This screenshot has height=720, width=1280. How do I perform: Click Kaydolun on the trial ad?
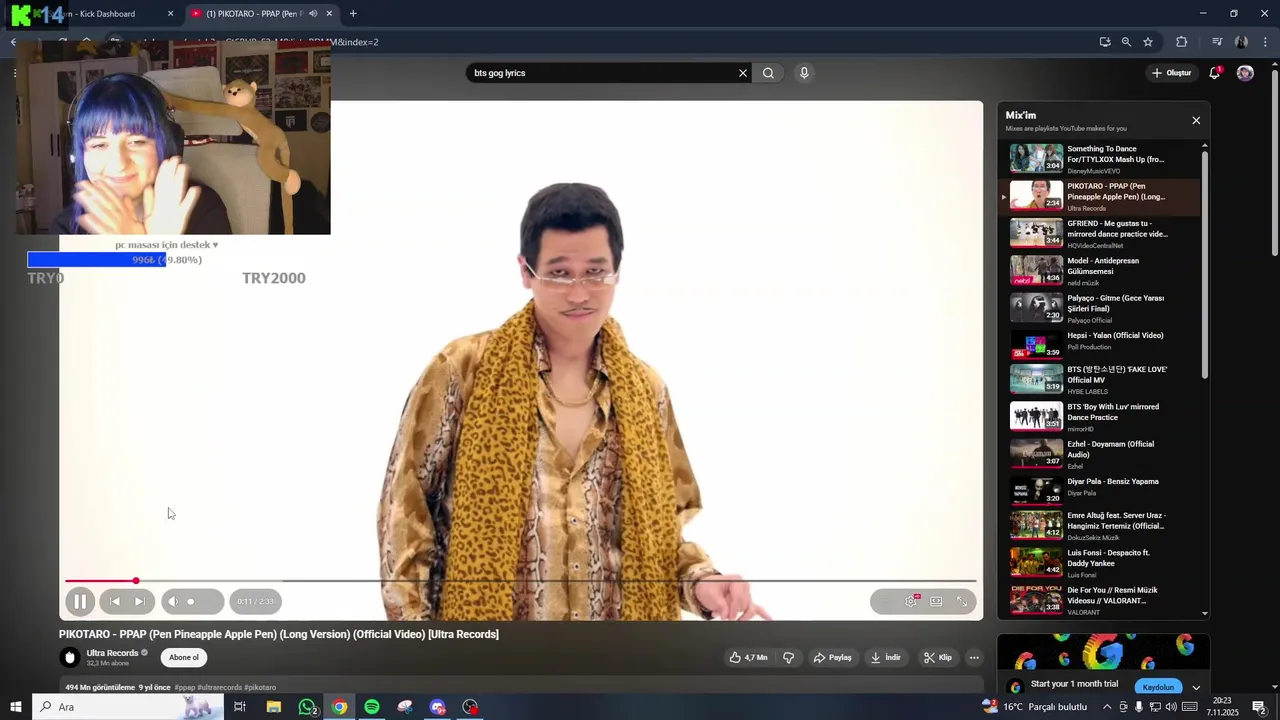pyautogui.click(x=1158, y=687)
